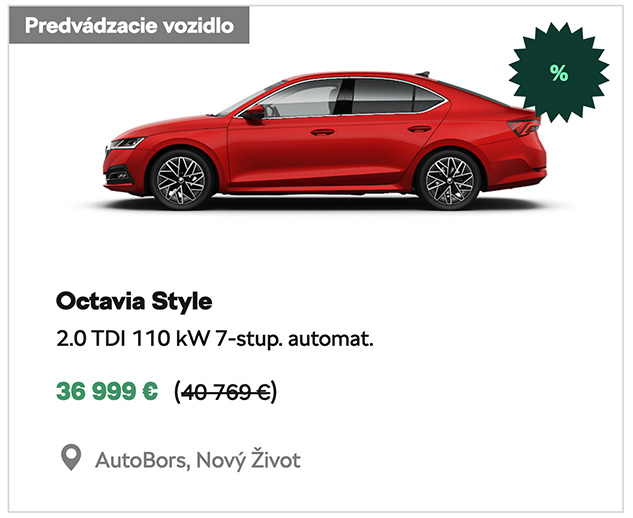Click the car's rear taillight
The height and width of the screenshot is (518, 633).
click(x=524, y=127)
